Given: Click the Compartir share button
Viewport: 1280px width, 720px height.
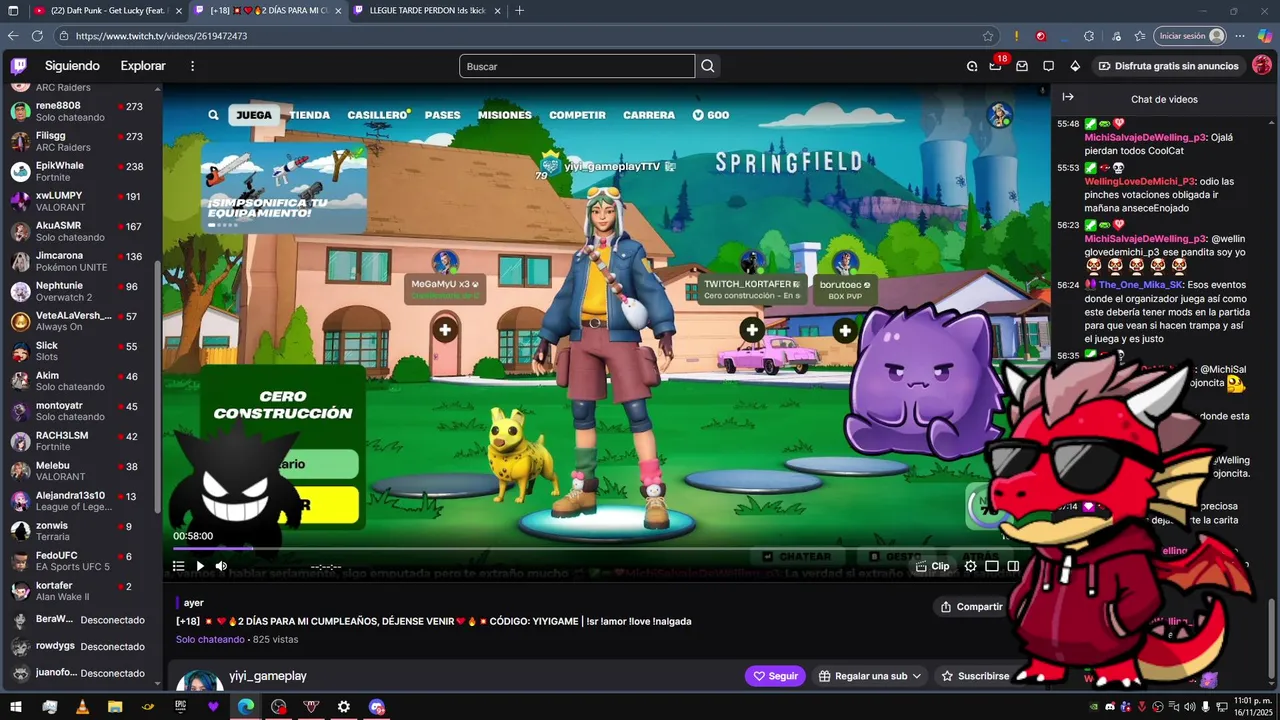Looking at the screenshot, I should [x=971, y=606].
